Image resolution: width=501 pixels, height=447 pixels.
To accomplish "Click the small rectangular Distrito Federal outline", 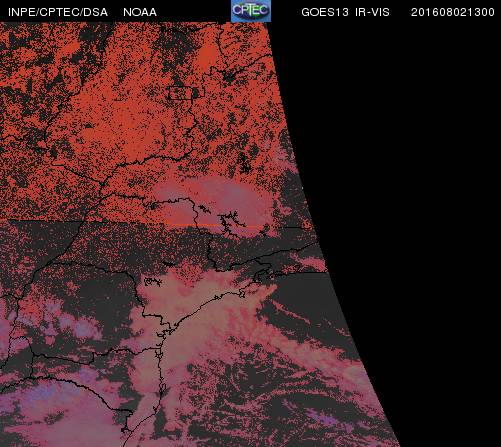I will pos(180,93).
